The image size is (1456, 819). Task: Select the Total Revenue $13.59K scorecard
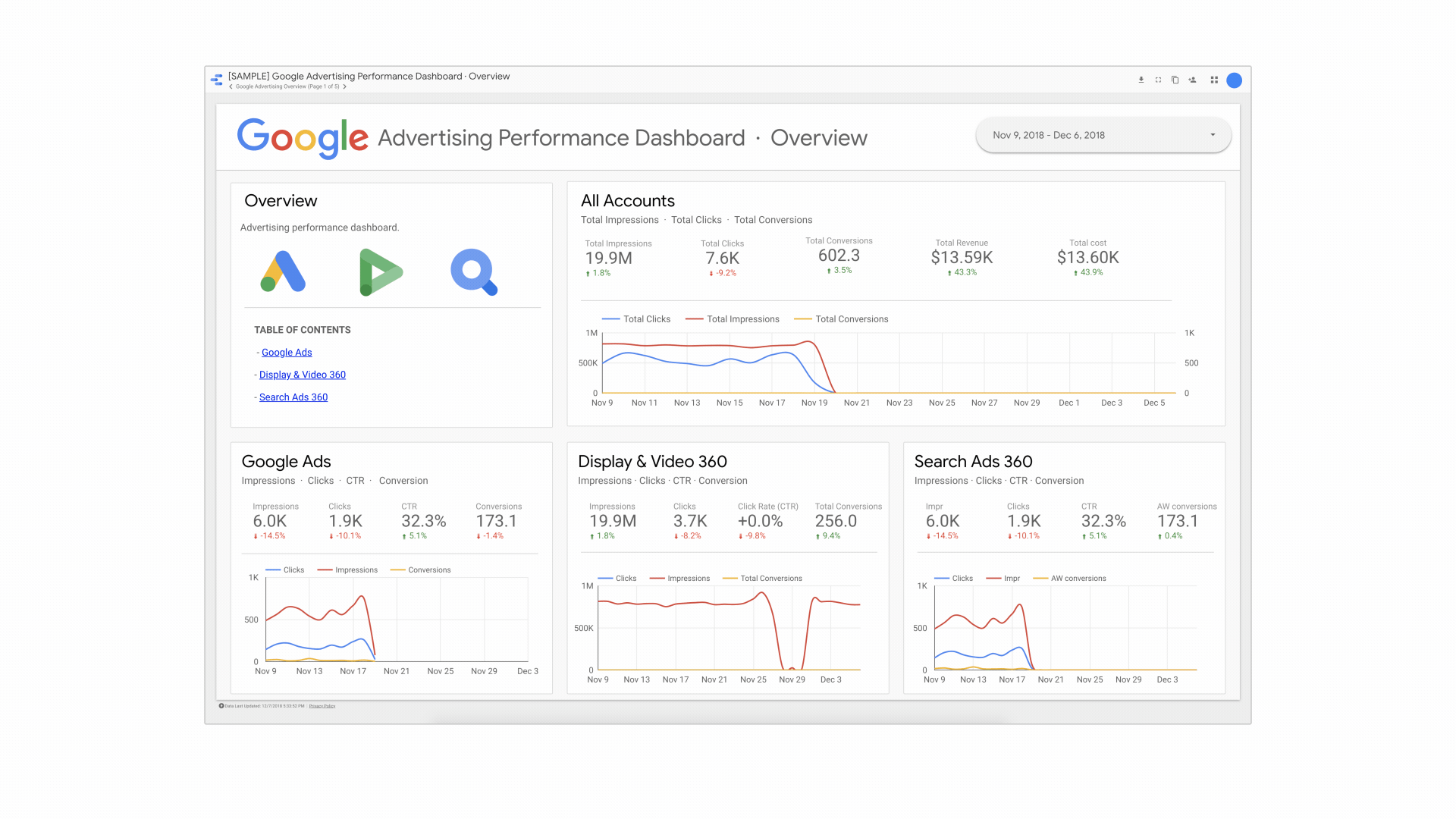click(x=962, y=258)
